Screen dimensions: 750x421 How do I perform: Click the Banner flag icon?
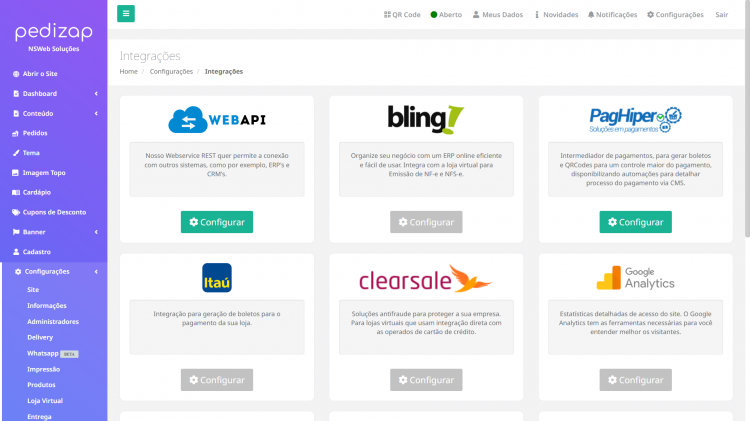pos(16,232)
